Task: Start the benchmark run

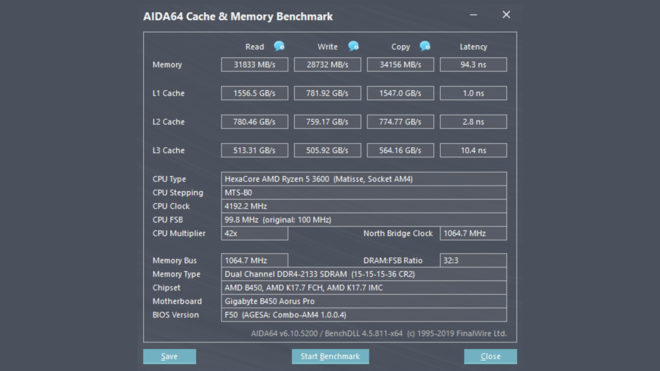Action: click(x=330, y=356)
